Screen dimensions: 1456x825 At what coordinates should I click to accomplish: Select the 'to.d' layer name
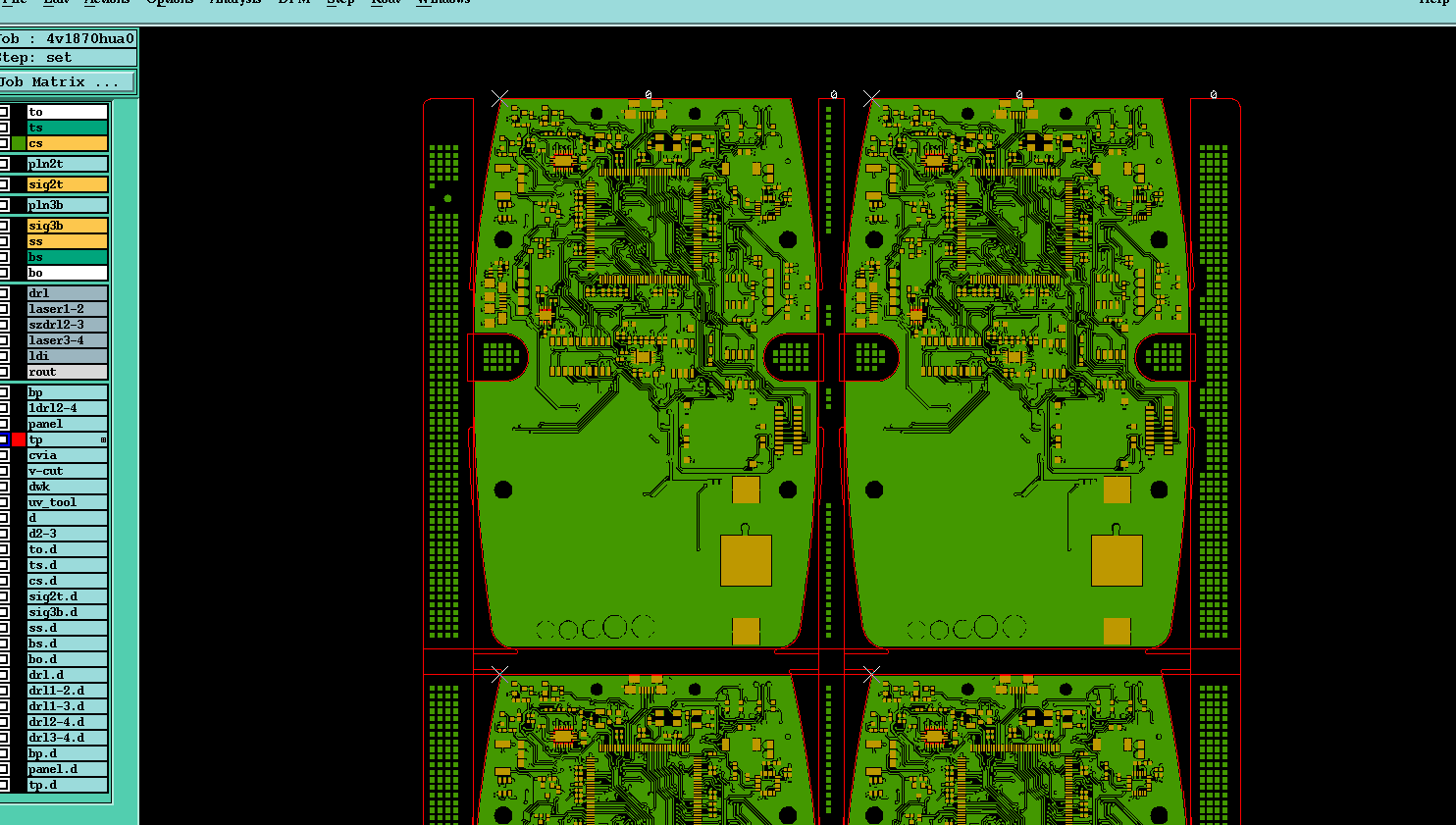pyautogui.click(x=67, y=549)
